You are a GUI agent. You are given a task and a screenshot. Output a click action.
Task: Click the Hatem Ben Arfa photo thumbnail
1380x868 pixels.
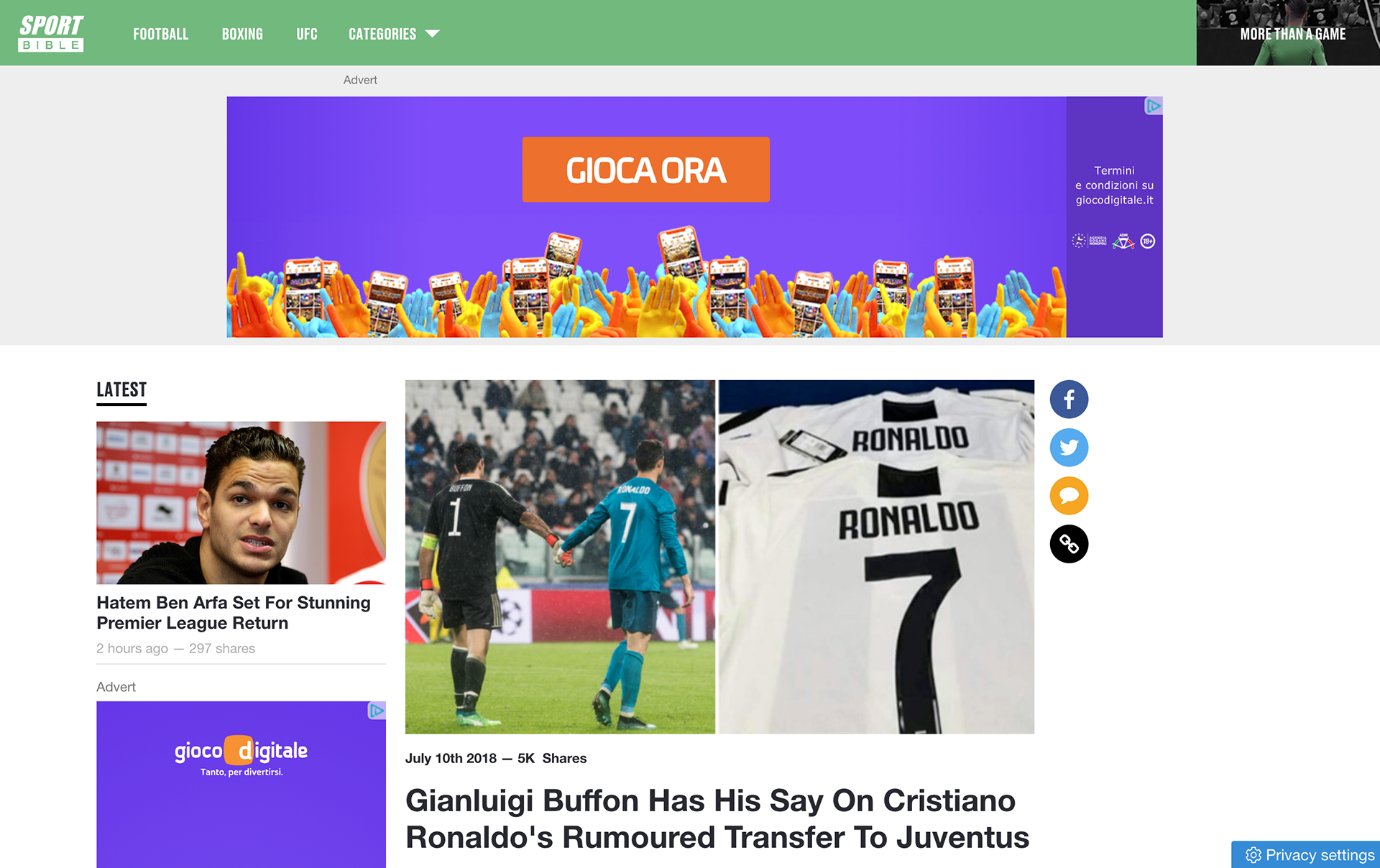click(241, 503)
